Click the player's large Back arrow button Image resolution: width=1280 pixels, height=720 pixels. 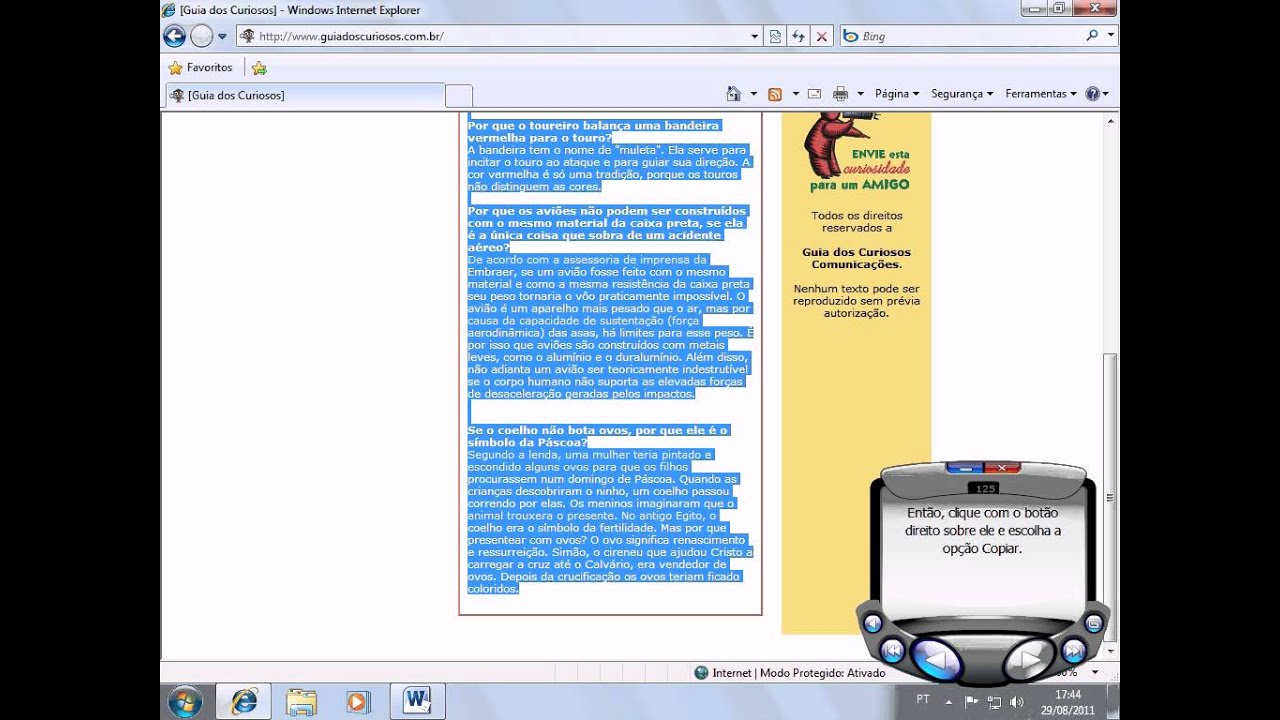pos(937,660)
